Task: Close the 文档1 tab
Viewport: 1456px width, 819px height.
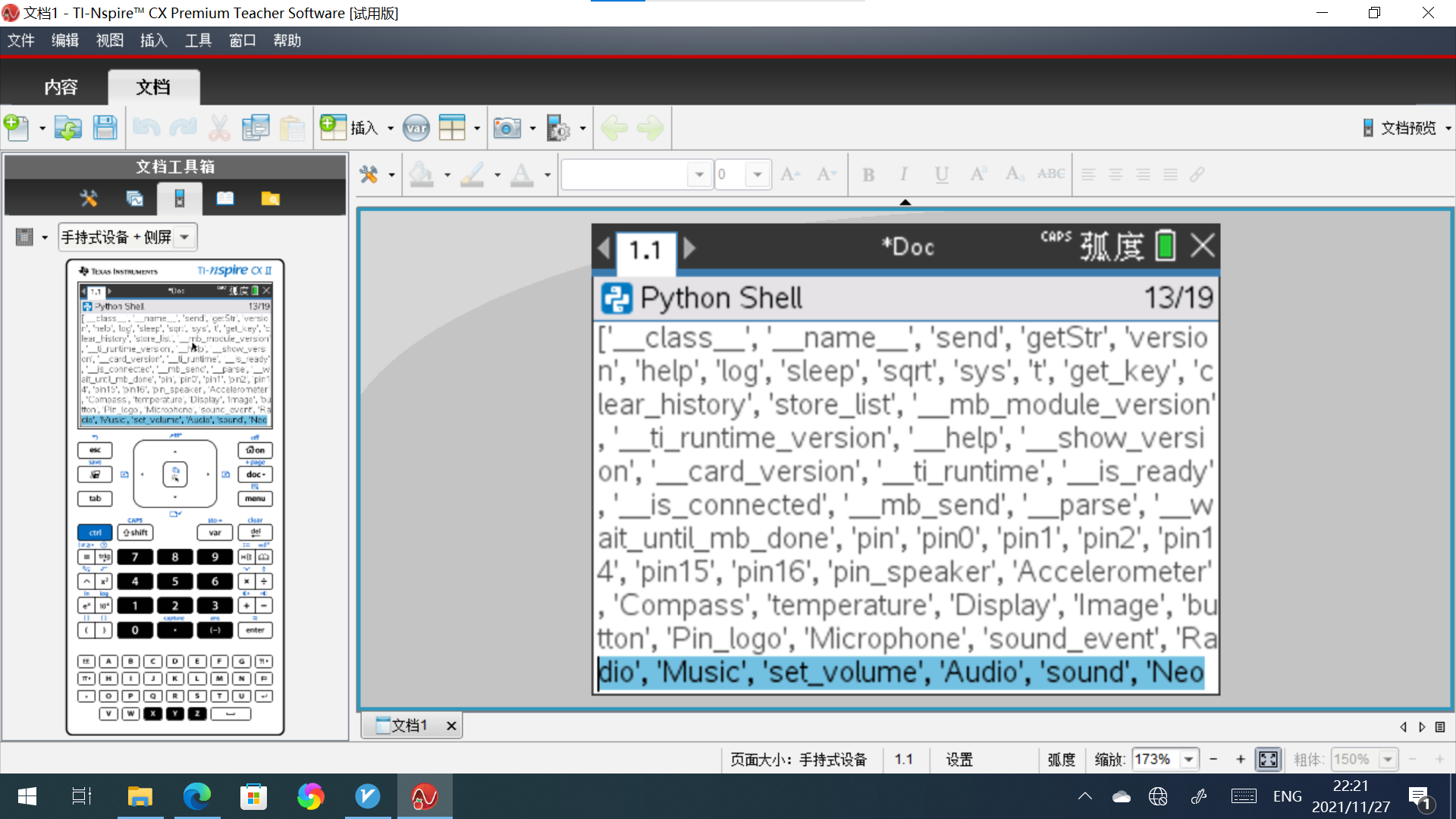Action: (x=451, y=726)
